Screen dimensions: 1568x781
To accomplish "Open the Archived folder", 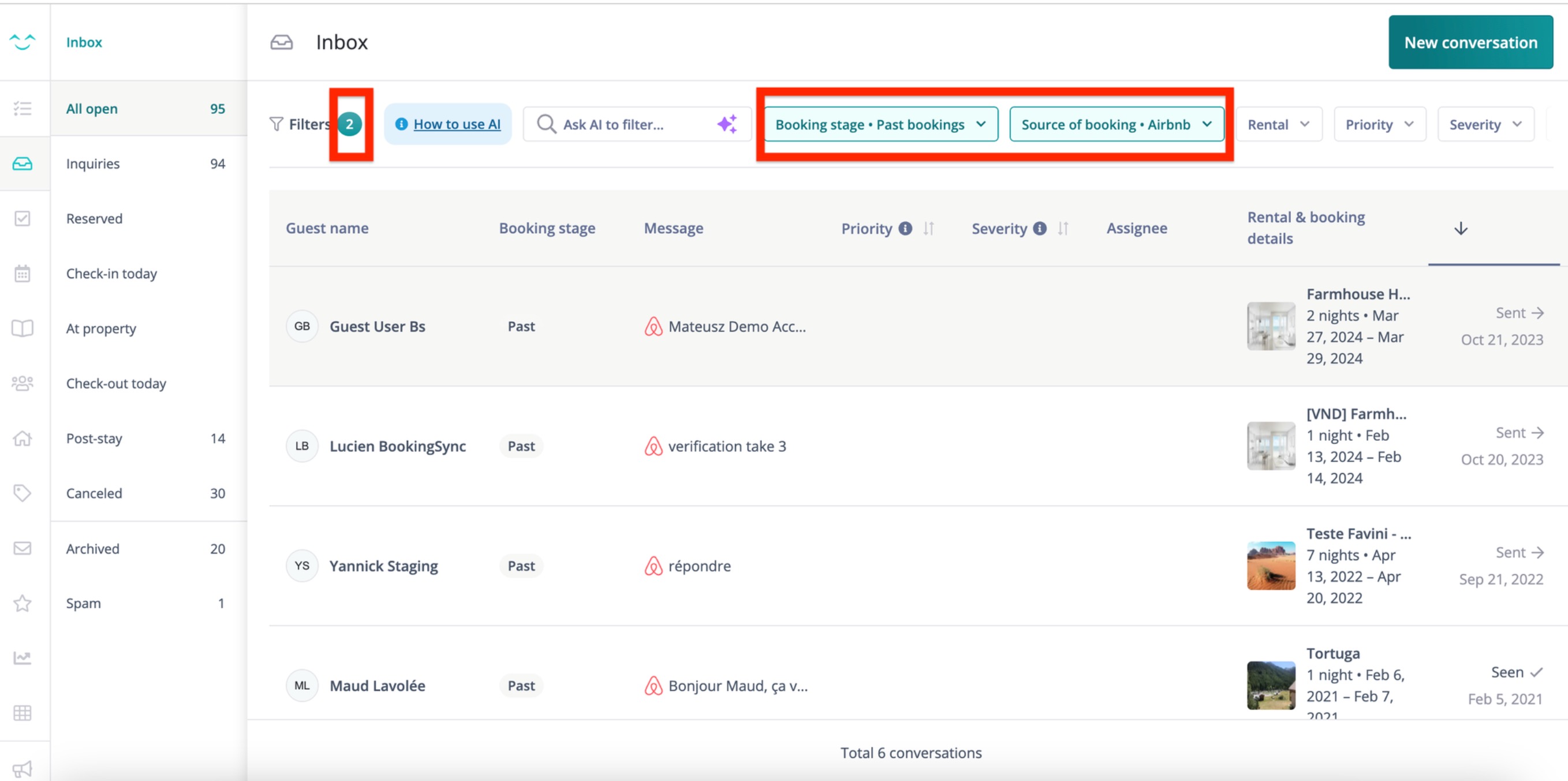I will tap(92, 548).
